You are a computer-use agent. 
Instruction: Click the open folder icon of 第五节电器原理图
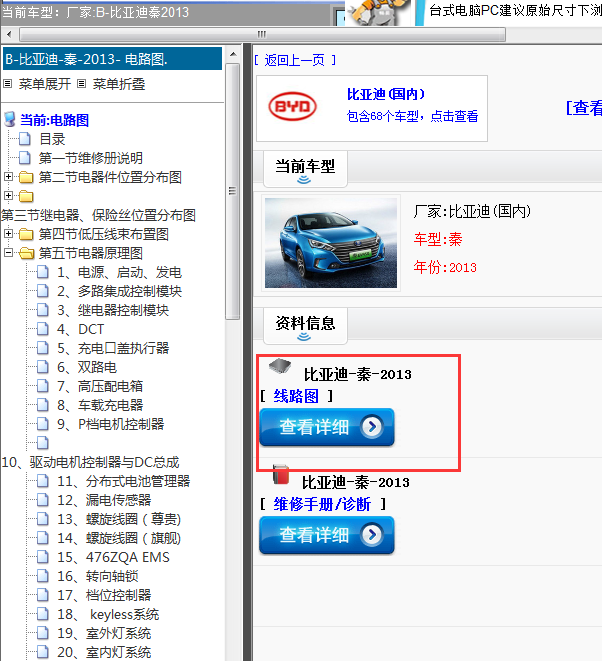pyautogui.click(x=27, y=253)
